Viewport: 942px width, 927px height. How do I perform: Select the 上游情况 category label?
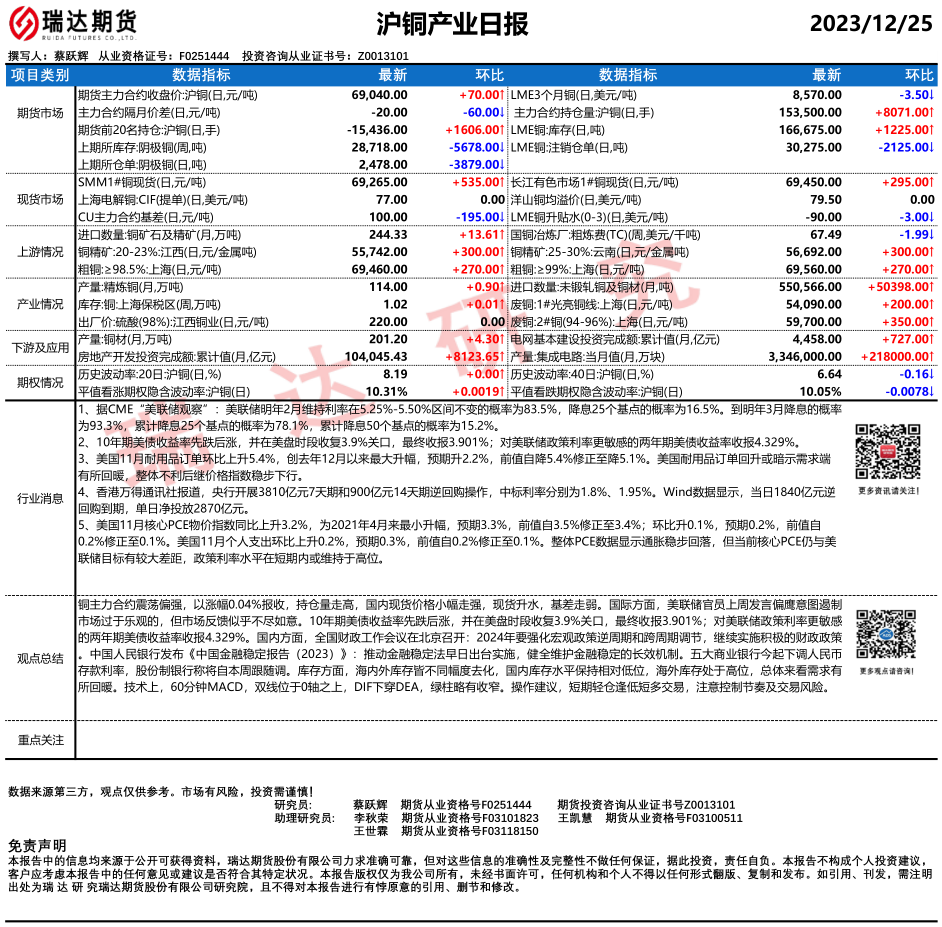click(x=40, y=252)
